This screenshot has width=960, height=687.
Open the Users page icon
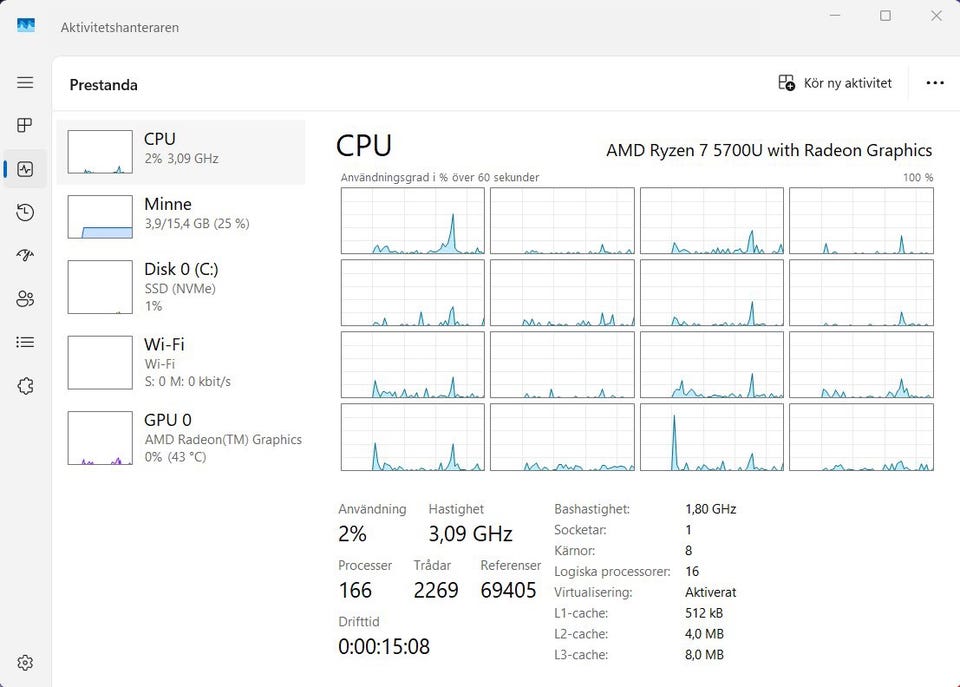coord(25,299)
